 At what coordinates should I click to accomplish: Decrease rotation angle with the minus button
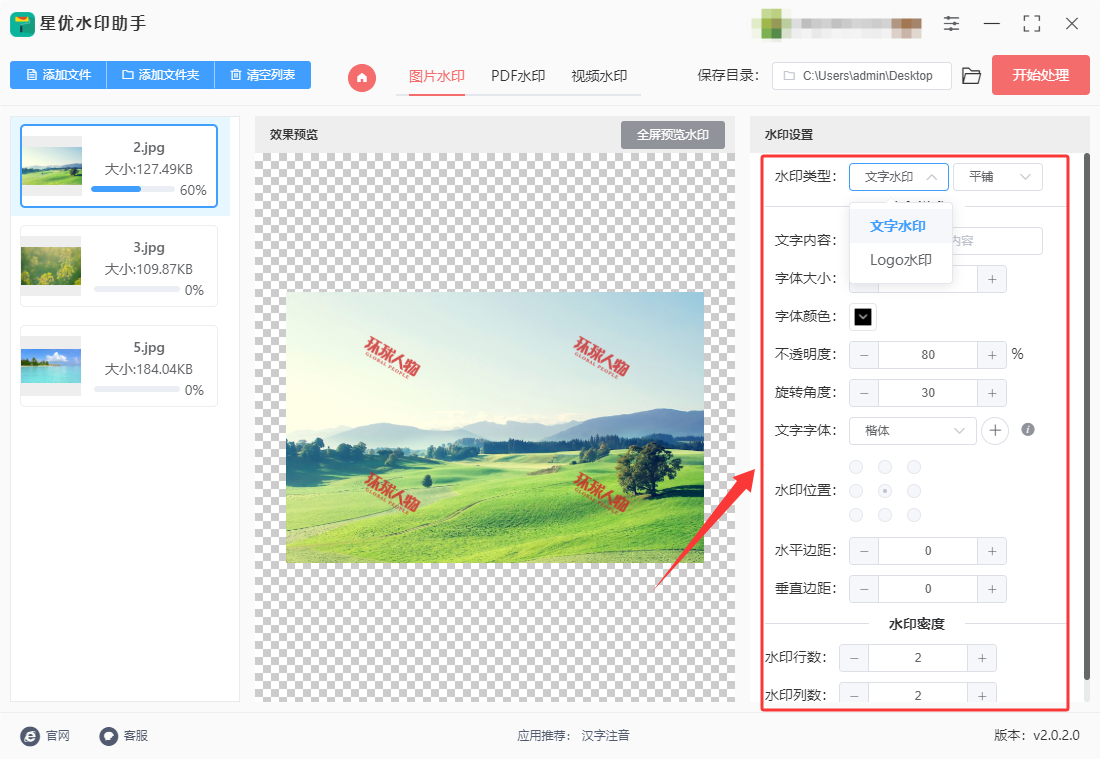pyautogui.click(x=864, y=393)
